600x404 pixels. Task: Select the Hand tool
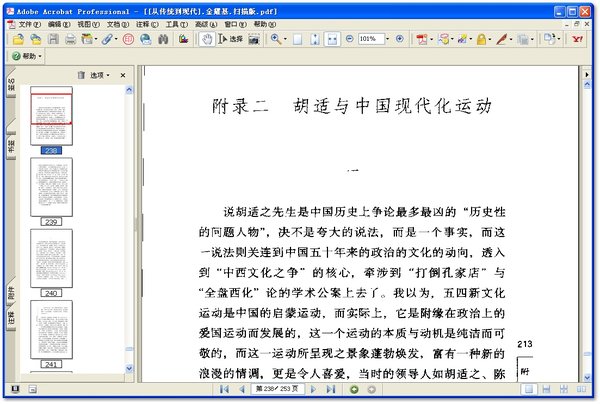(207, 39)
